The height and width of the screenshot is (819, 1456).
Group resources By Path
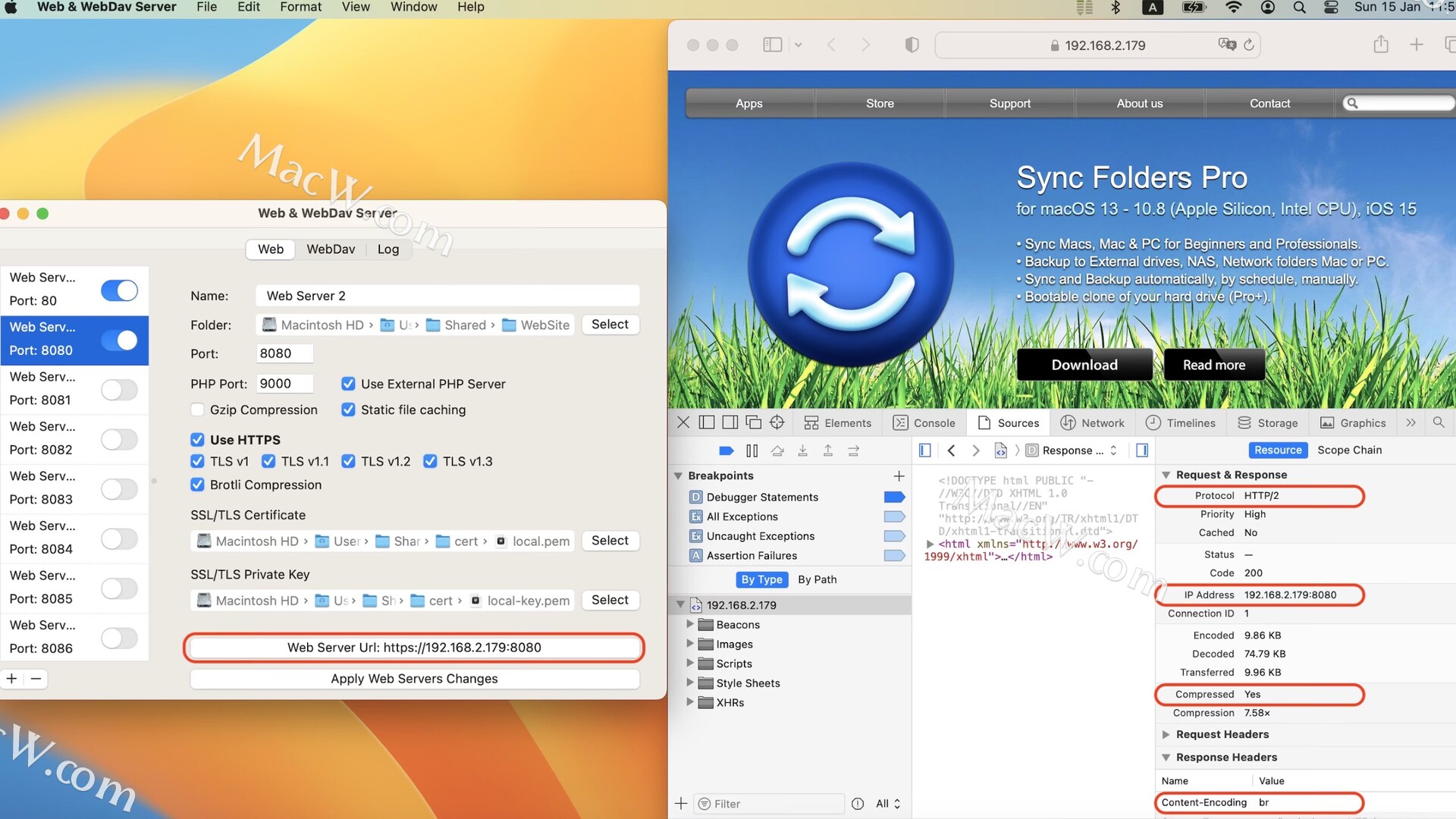[817, 579]
